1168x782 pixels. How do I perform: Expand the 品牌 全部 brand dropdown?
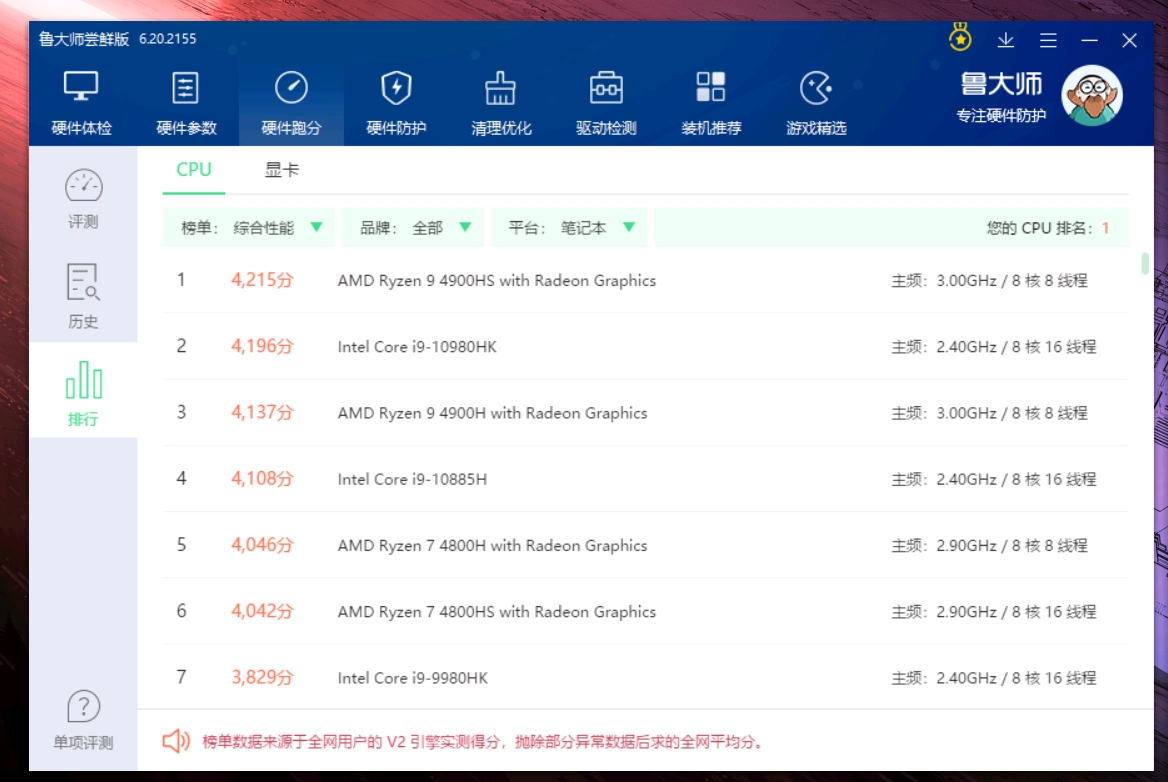(x=413, y=227)
